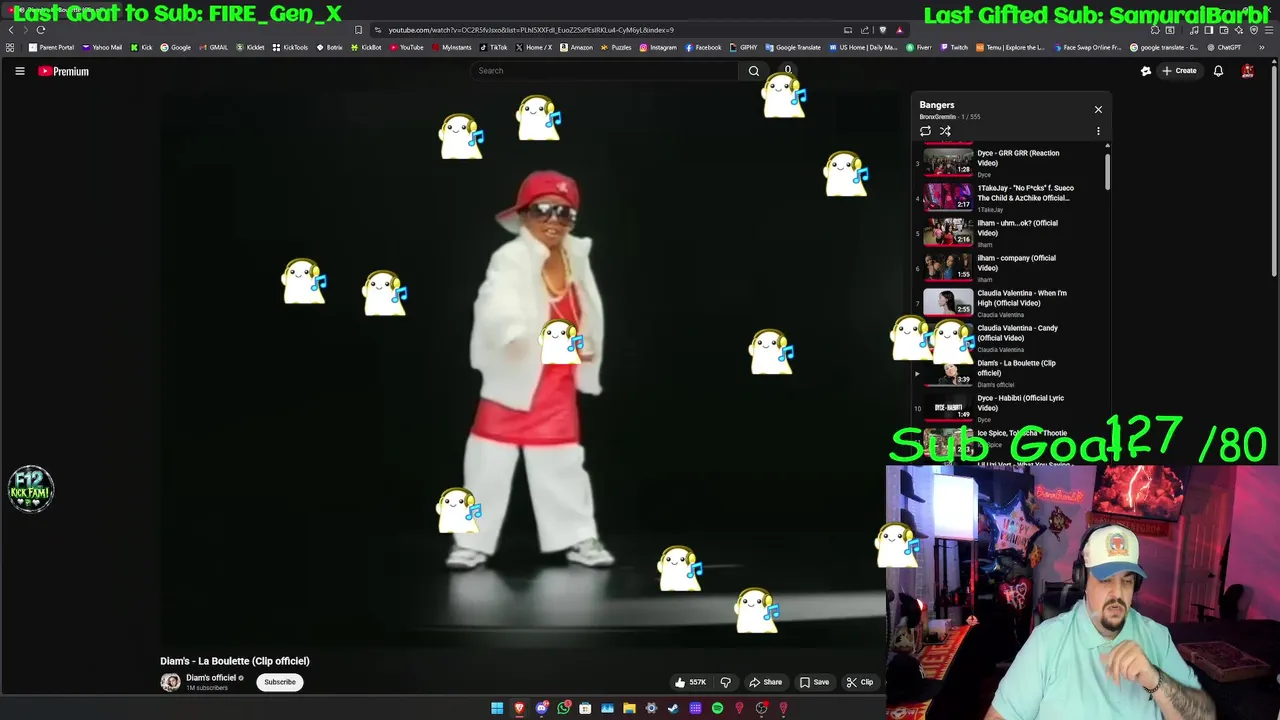Click the YouTube search magnifier button
Screen dimensions: 1280x720
point(754,71)
